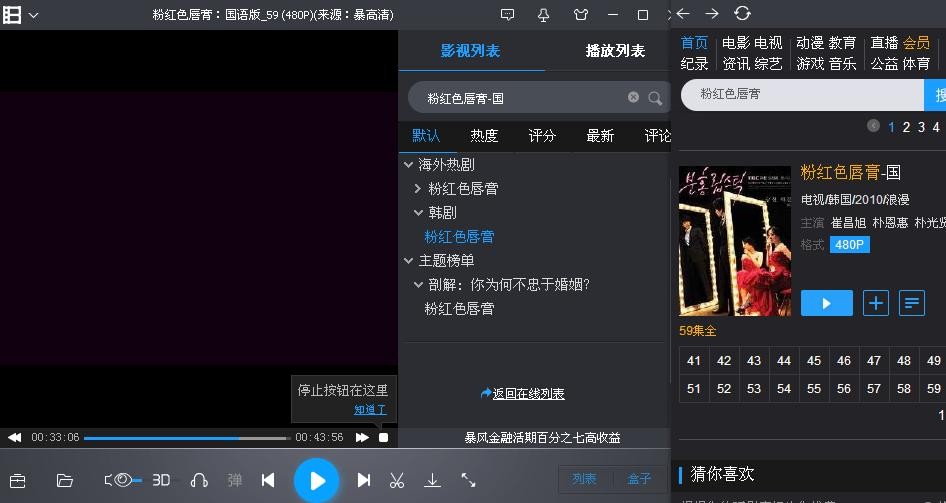946x503 pixels.
Task: Open 动漫 category
Action: 810,43
